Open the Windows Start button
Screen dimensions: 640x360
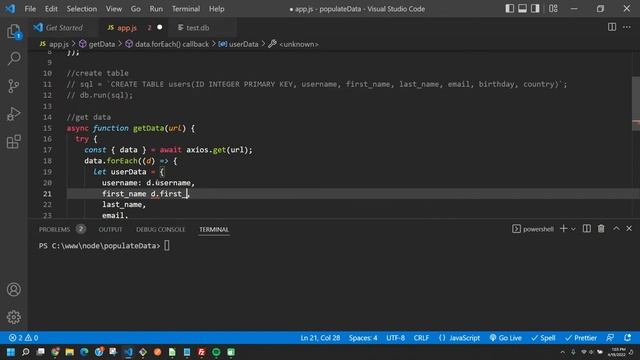pos(11,352)
